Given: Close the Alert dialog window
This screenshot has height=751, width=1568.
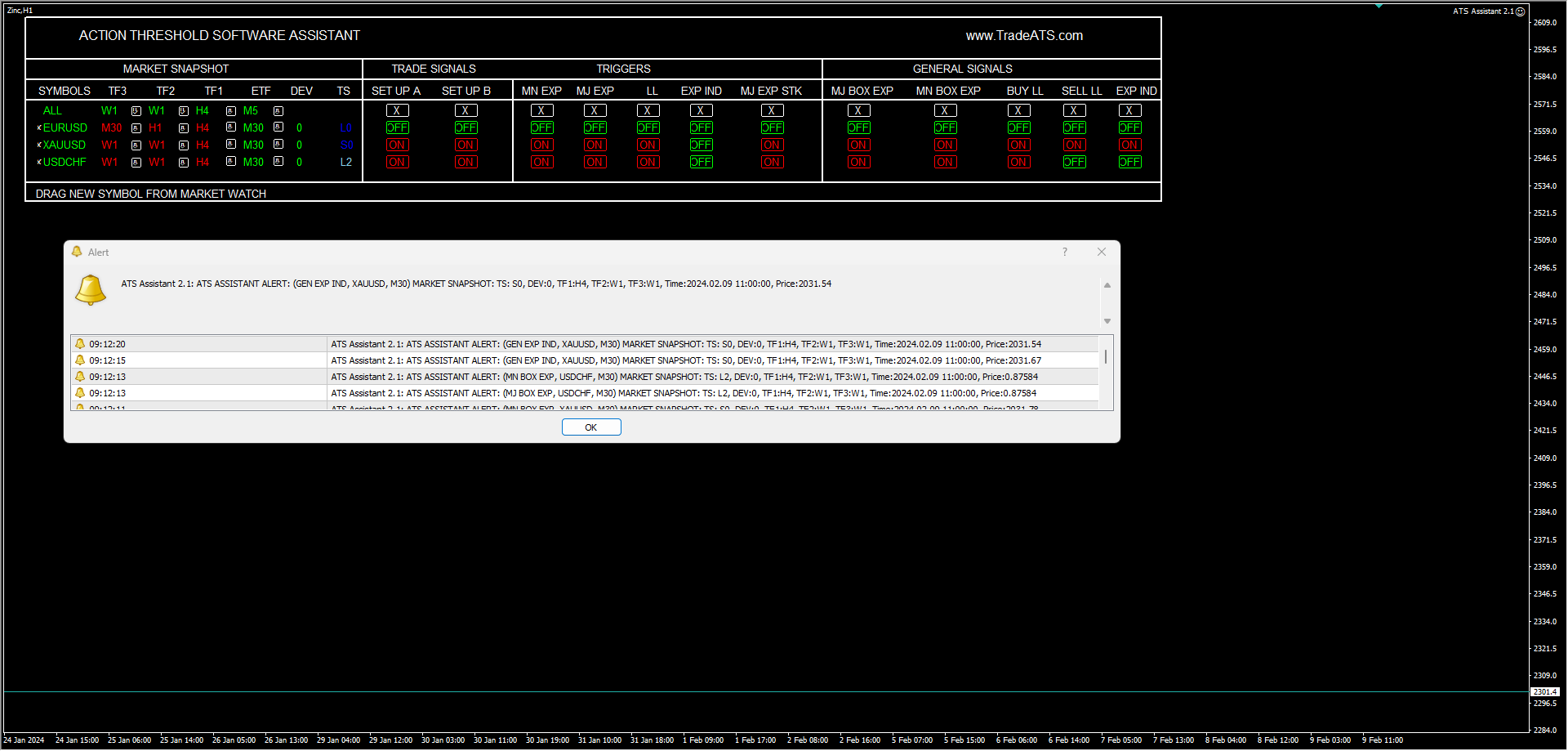Looking at the screenshot, I should (x=1102, y=252).
